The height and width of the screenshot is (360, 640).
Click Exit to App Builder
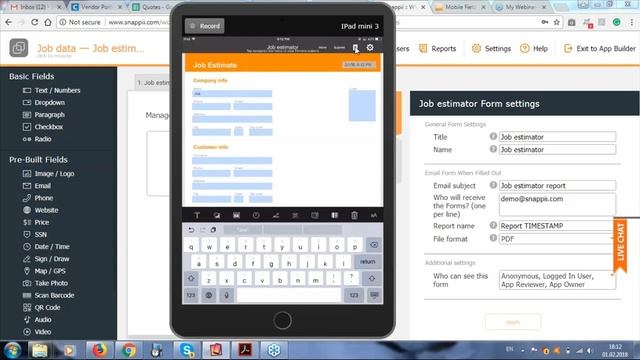[x=599, y=49]
